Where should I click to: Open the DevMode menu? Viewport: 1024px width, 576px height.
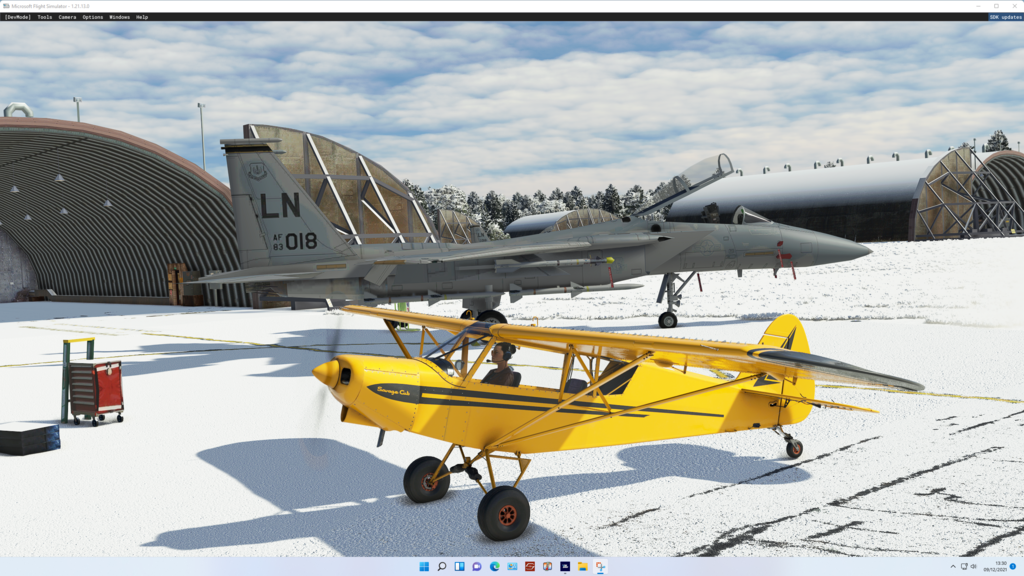(18, 17)
